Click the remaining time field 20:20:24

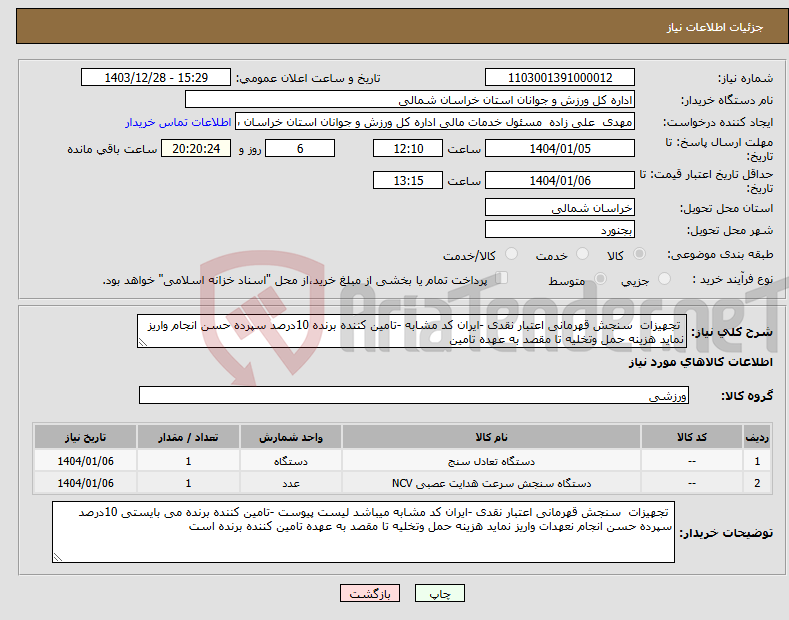point(196,148)
